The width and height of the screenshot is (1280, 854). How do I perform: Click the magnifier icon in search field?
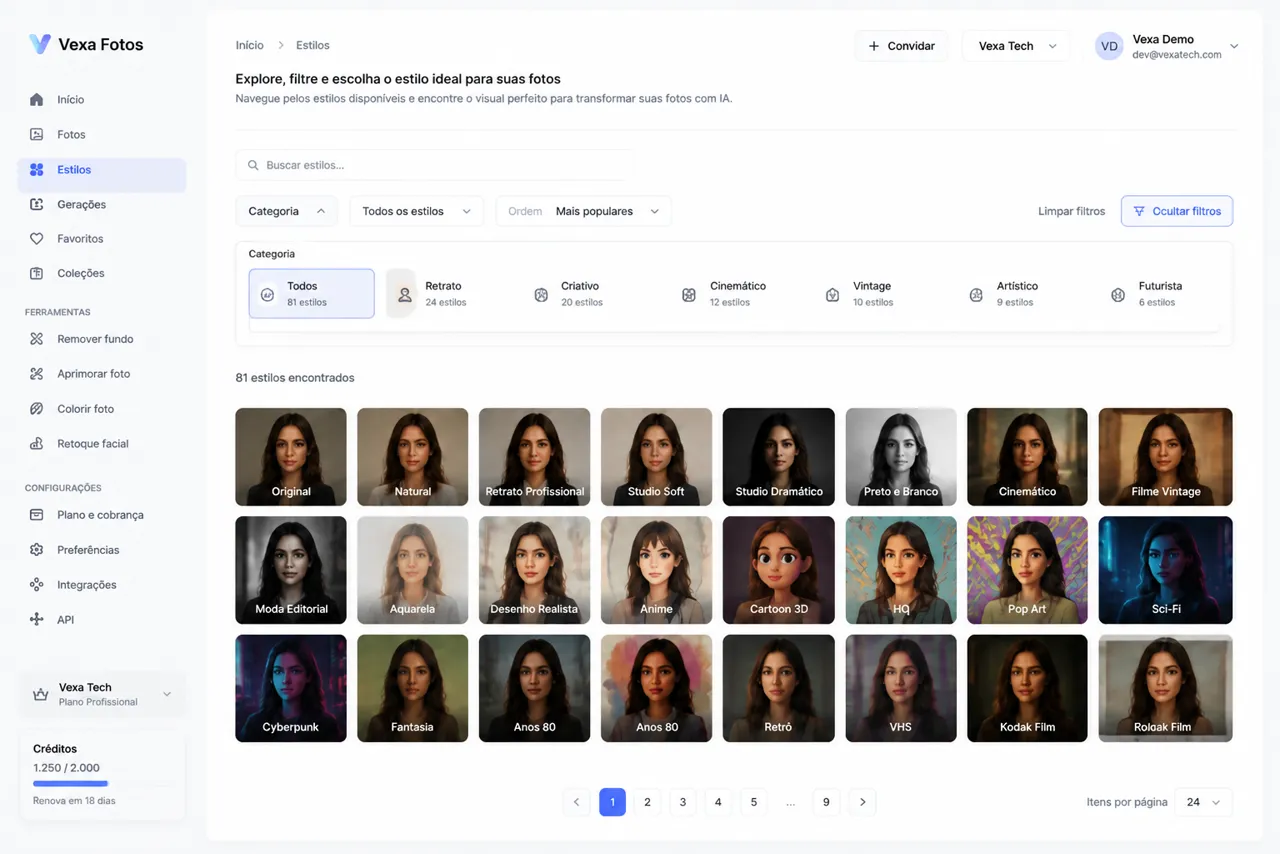(252, 165)
